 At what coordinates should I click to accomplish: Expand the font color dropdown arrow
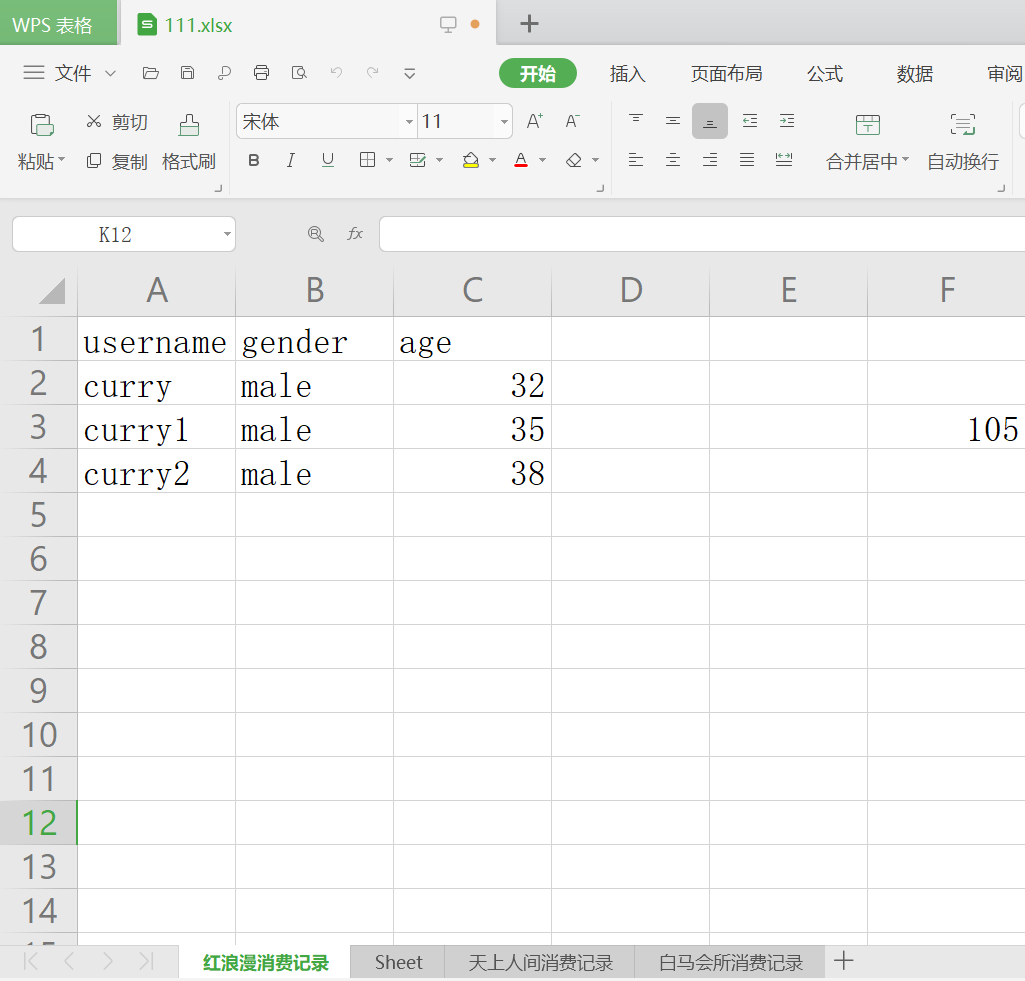(542, 160)
